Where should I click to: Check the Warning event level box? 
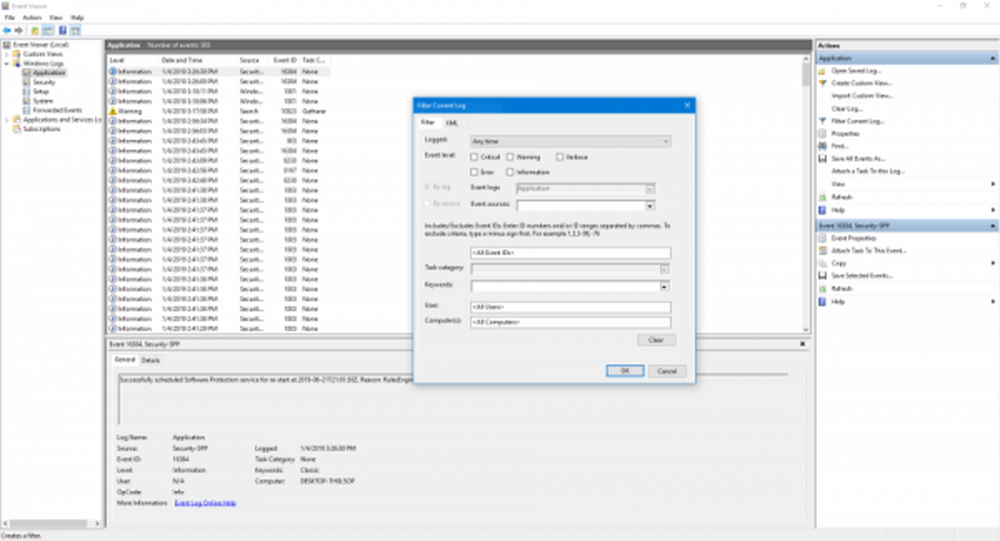click(x=510, y=157)
